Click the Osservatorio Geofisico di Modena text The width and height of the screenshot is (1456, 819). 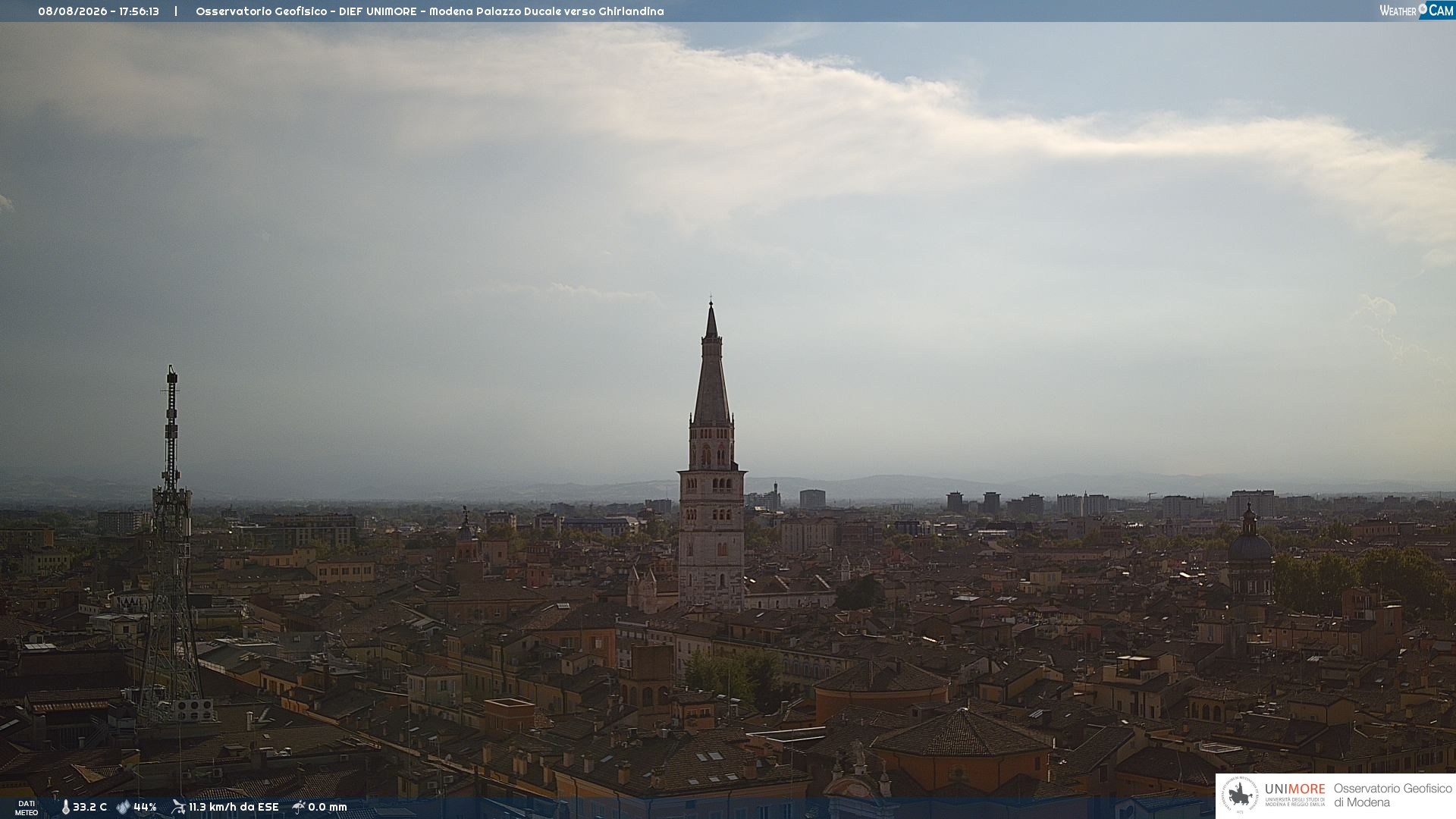click(1392, 795)
